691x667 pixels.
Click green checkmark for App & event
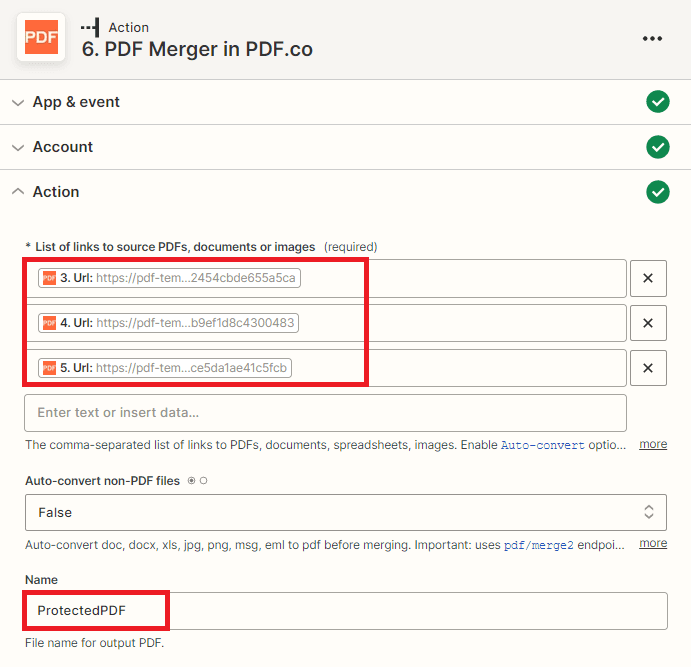[658, 102]
